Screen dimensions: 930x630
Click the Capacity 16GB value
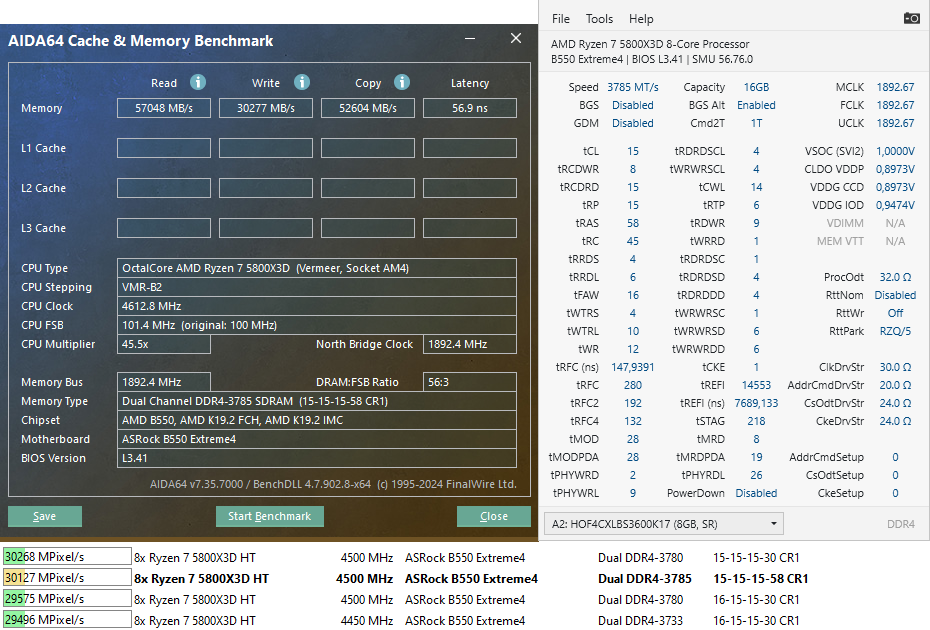tap(756, 87)
